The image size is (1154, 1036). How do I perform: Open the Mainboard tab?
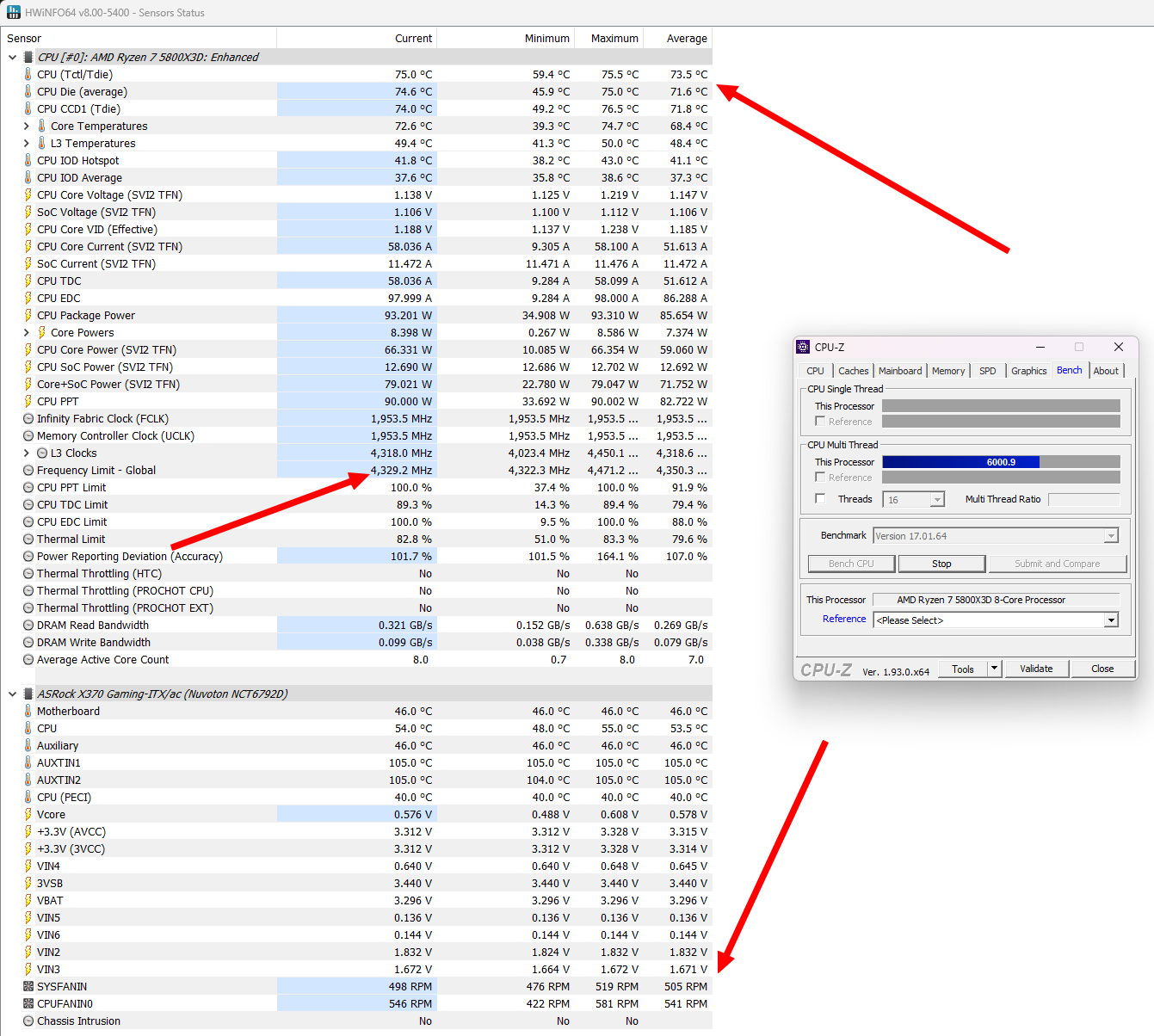coord(900,371)
